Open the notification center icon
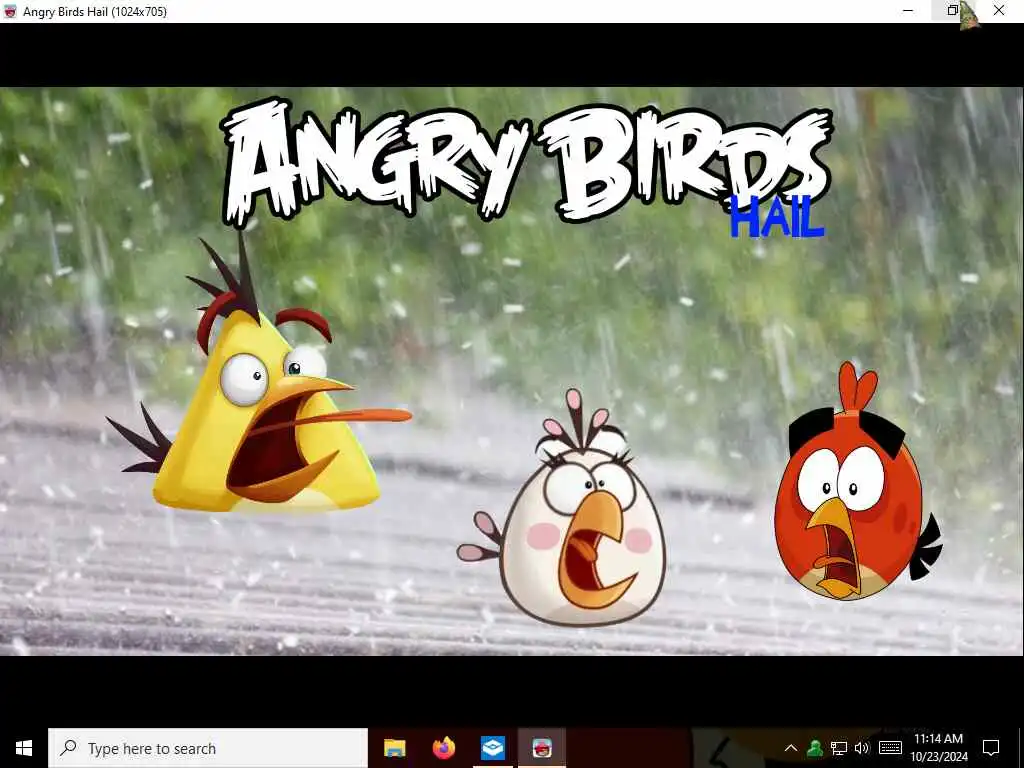 click(991, 748)
